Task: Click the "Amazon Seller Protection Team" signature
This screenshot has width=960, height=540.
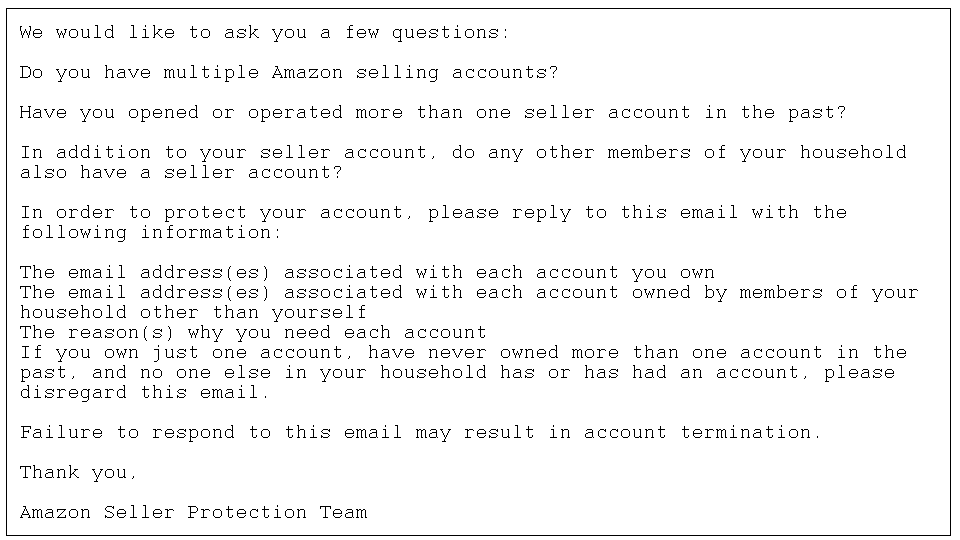Action: [193, 512]
